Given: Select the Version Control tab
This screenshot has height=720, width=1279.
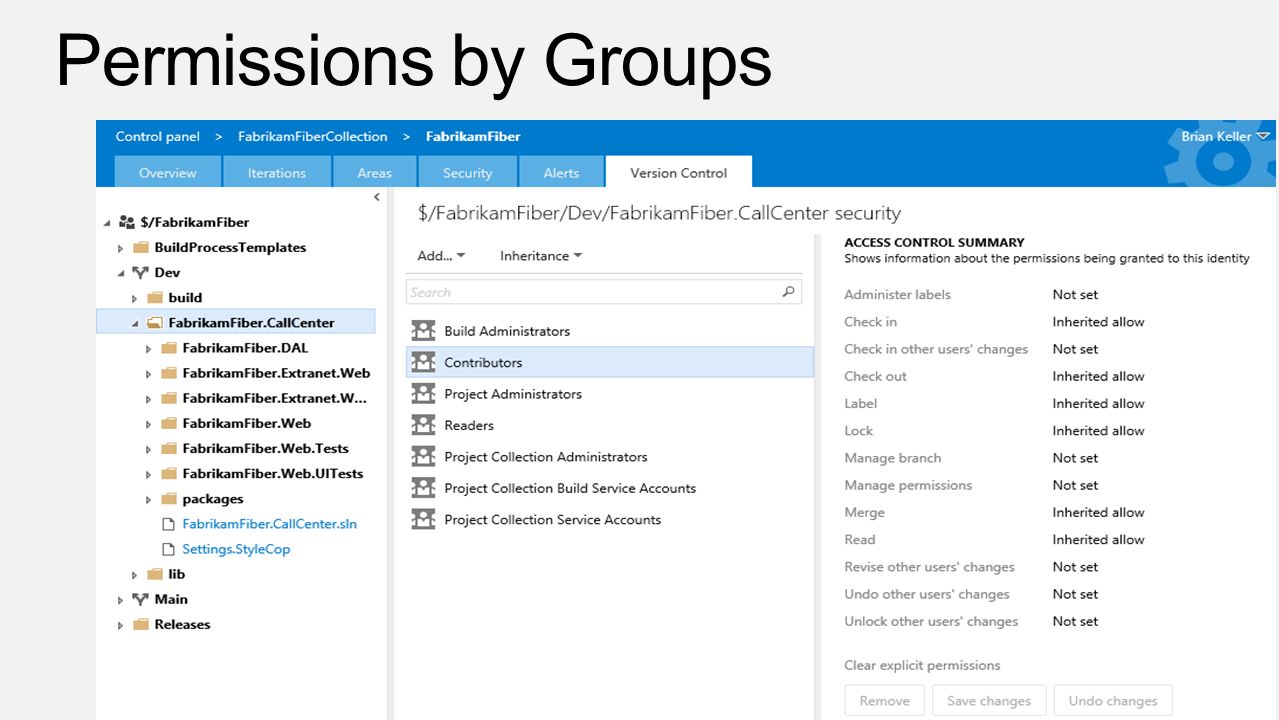Looking at the screenshot, I should click(679, 172).
